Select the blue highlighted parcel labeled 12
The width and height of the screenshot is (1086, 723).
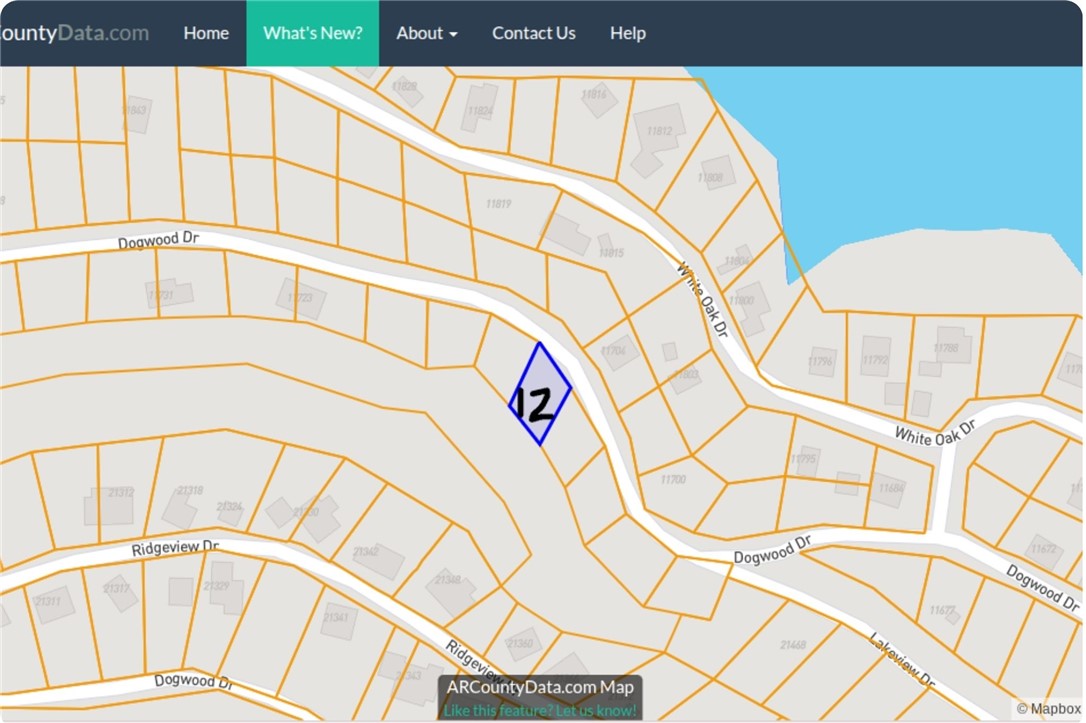click(x=540, y=395)
